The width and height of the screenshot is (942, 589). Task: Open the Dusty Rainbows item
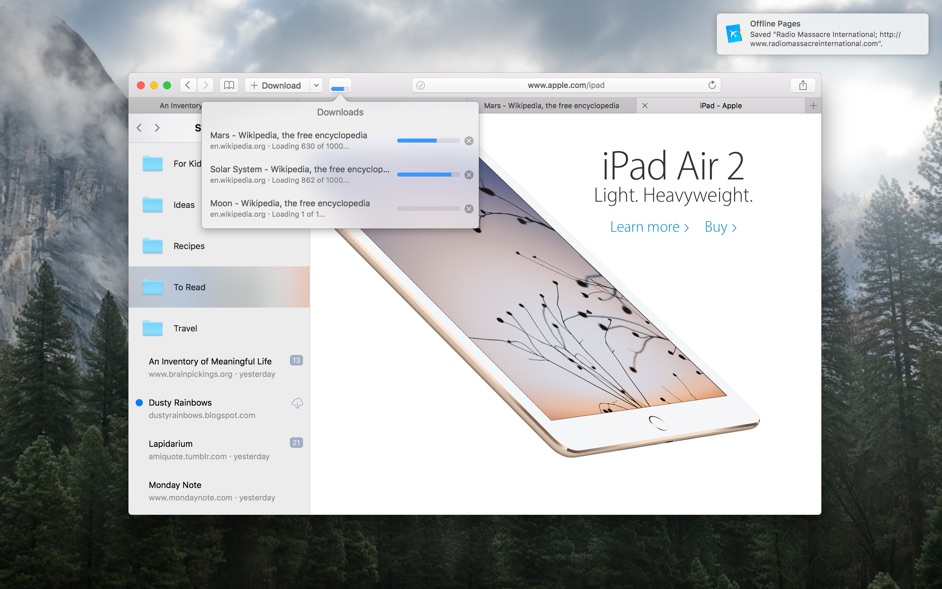(219, 409)
